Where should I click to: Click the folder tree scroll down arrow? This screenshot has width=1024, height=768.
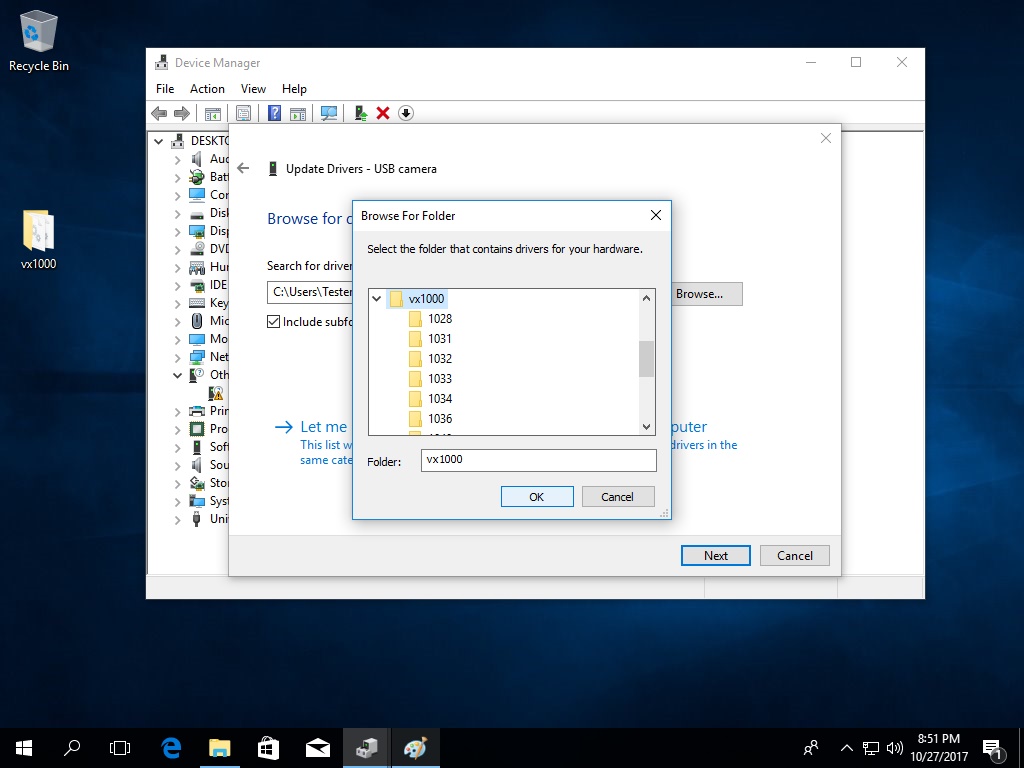click(647, 427)
